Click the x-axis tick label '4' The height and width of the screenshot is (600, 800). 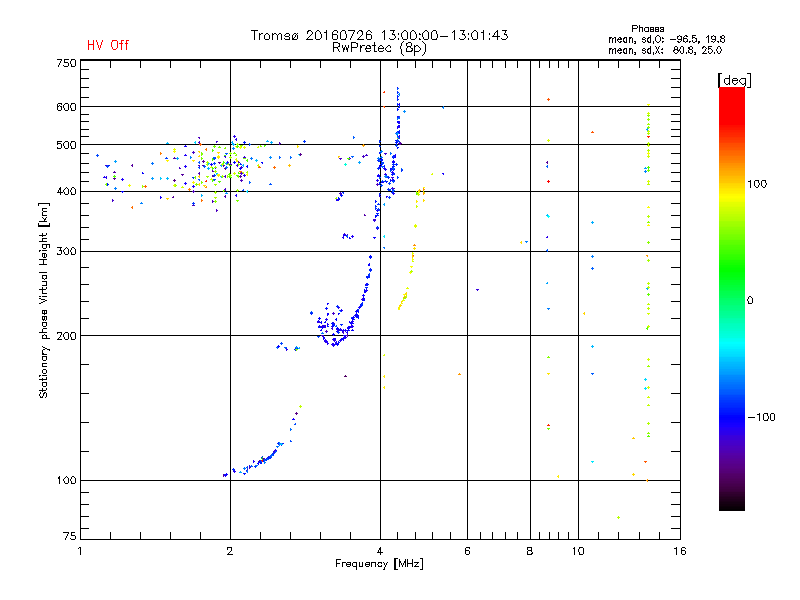(x=380, y=551)
